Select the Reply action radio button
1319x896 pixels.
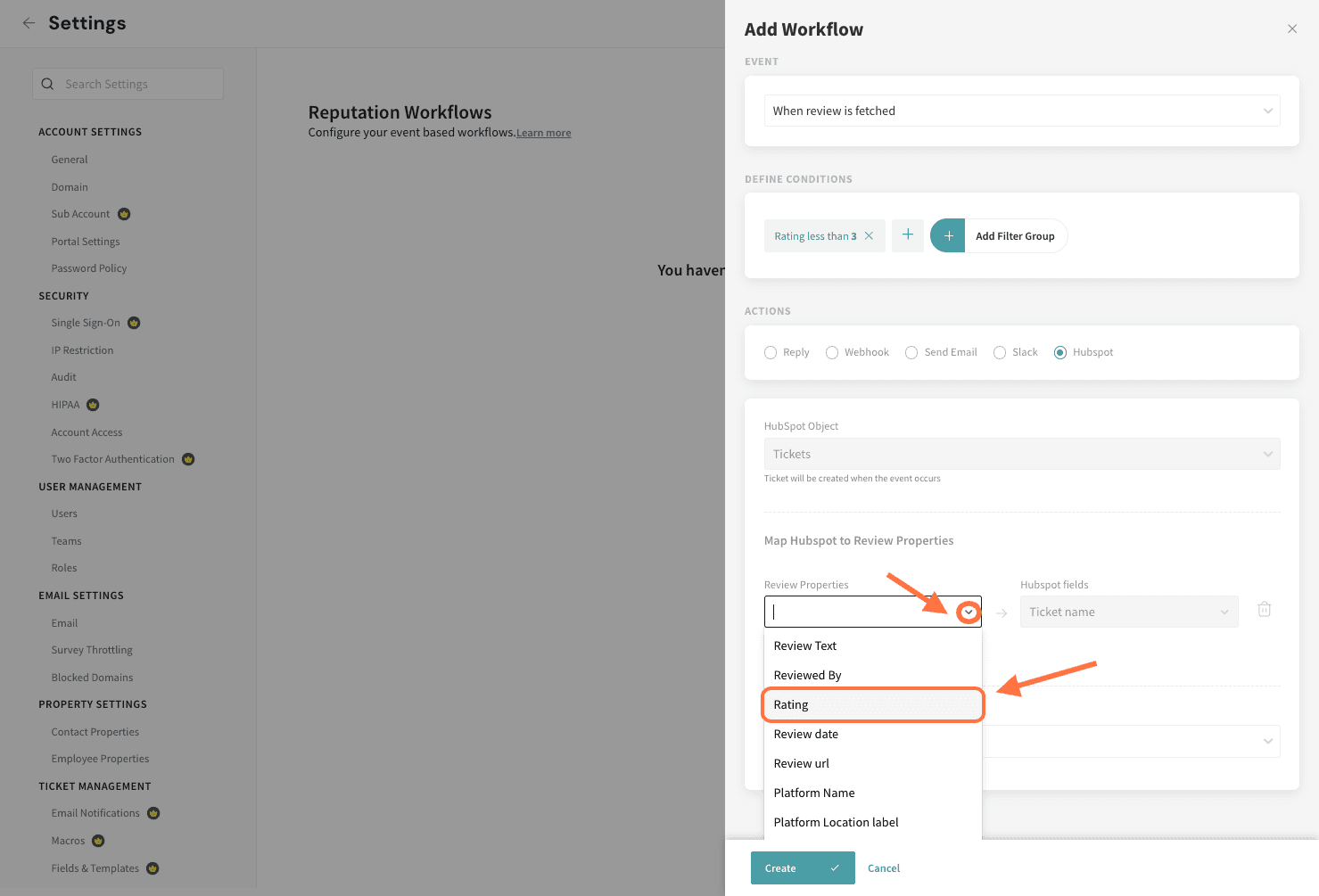771,353
